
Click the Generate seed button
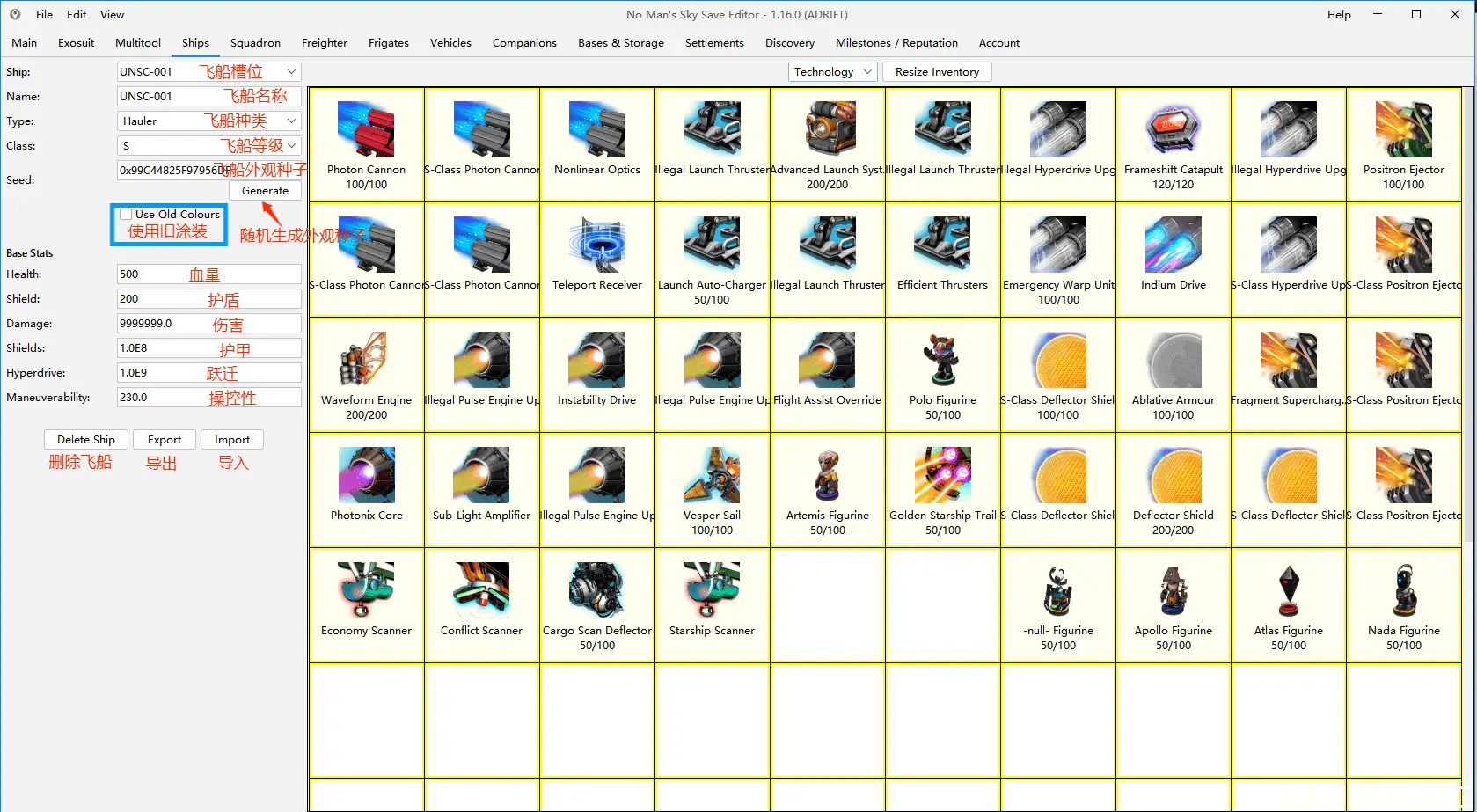tap(265, 191)
